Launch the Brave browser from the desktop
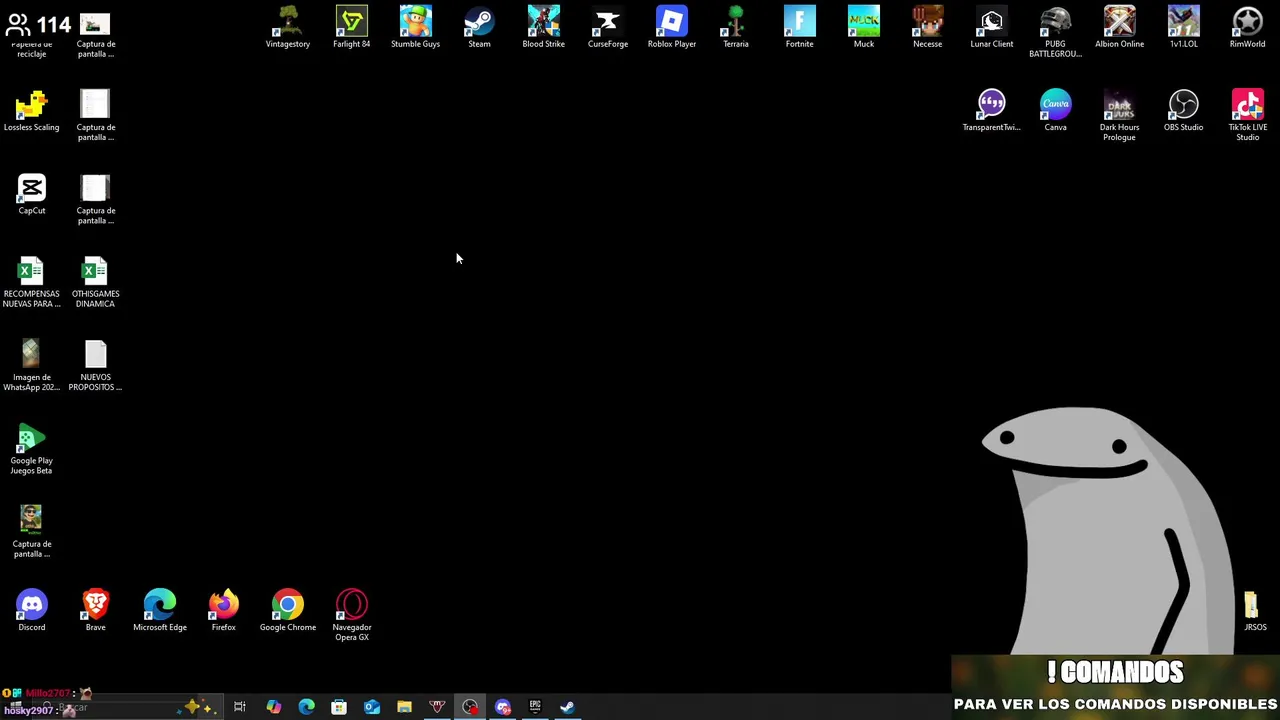Screen dimensions: 1280x720 coord(96,611)
